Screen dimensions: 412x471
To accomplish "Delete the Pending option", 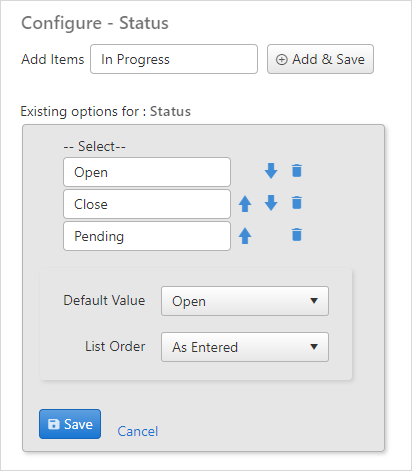I will point(297,235).
